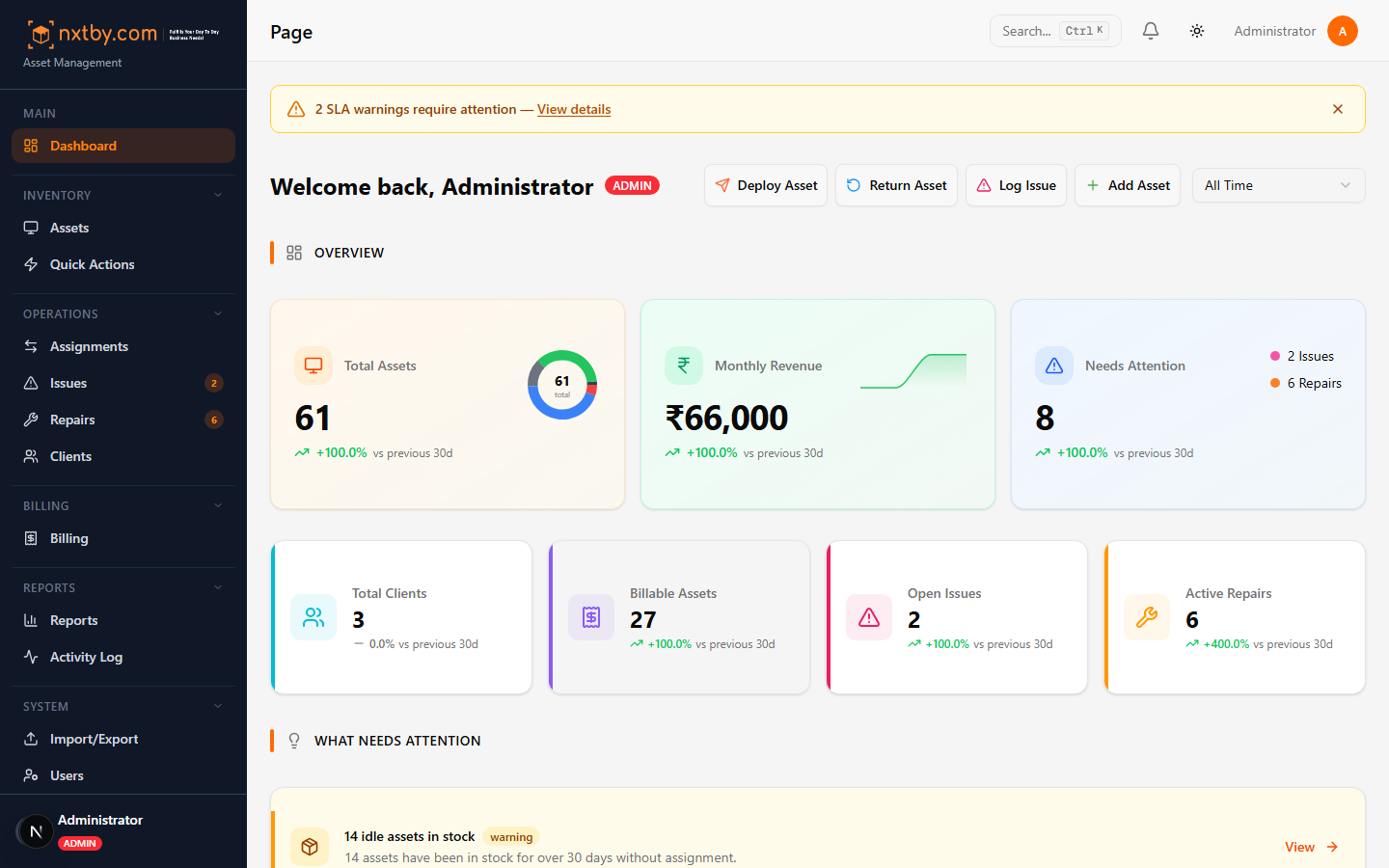Click the Activity Log icon
The width and height of the screenshot is (1389, 868).
[x=31, y=657]
